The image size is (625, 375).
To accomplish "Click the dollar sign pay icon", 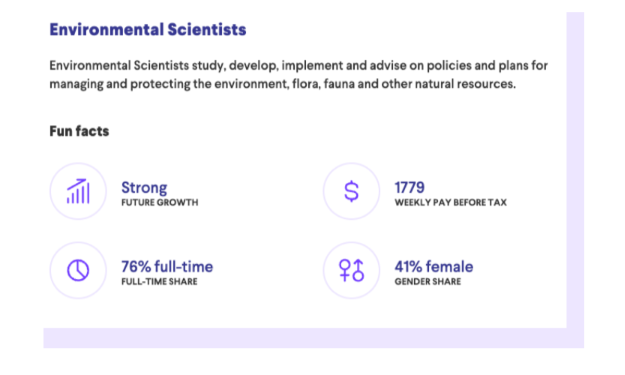I will point(351,191).
